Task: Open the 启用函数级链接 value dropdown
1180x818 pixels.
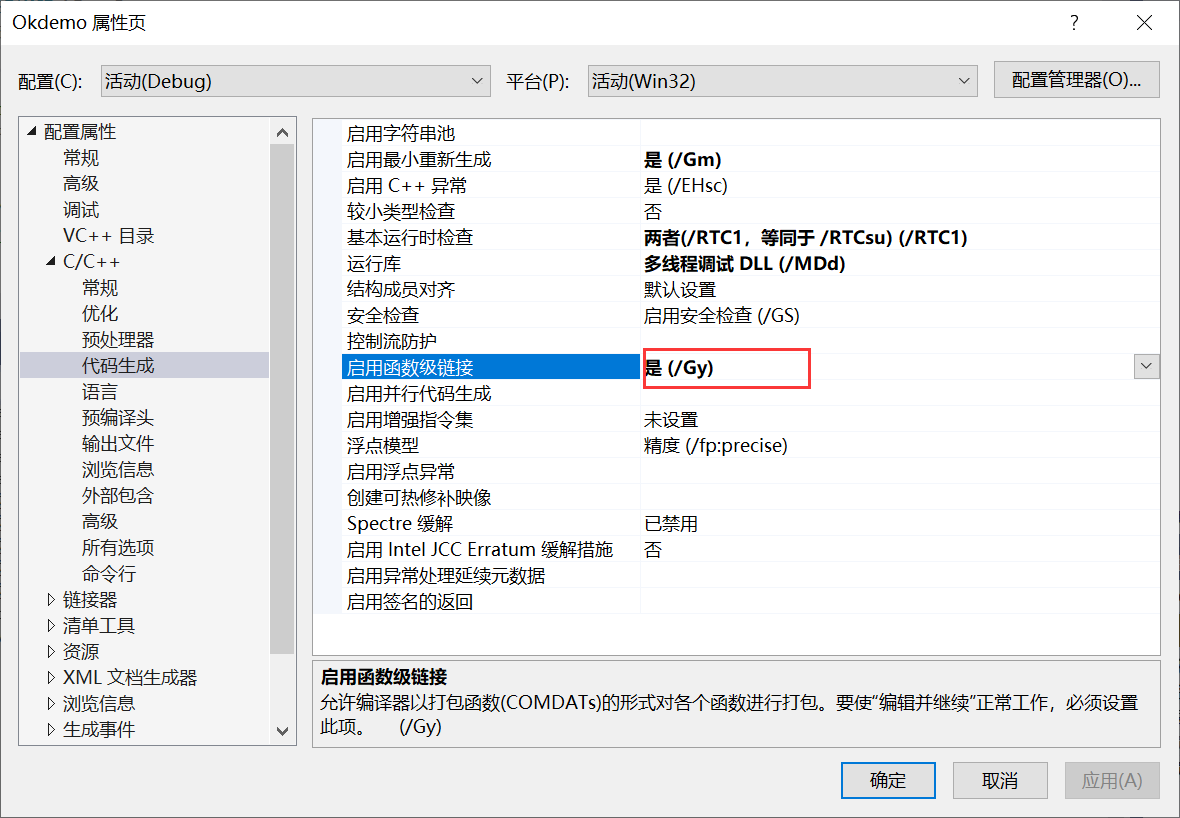Action: tap(1146, 366)
